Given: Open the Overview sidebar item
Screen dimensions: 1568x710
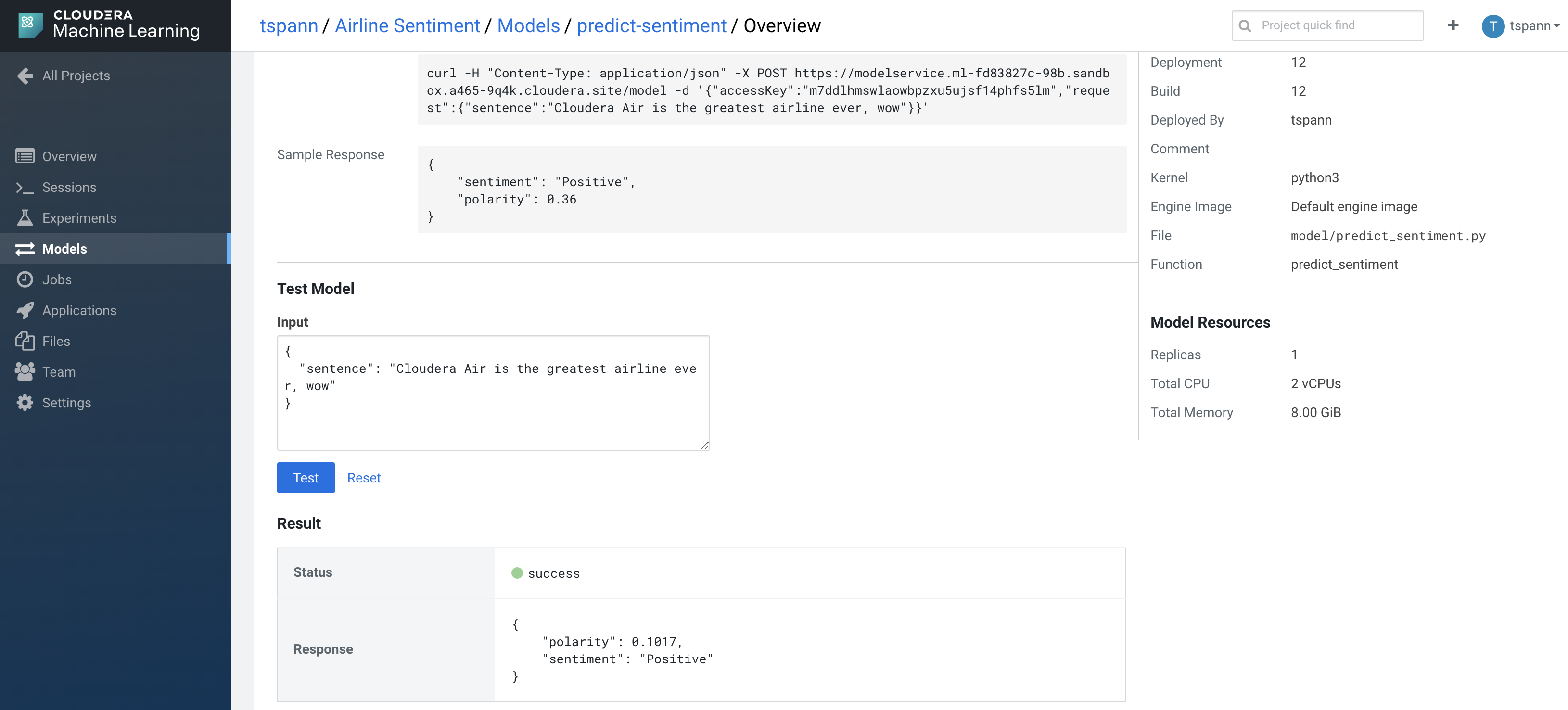Looking at the screenshot, I should click(x=69, y=156).
